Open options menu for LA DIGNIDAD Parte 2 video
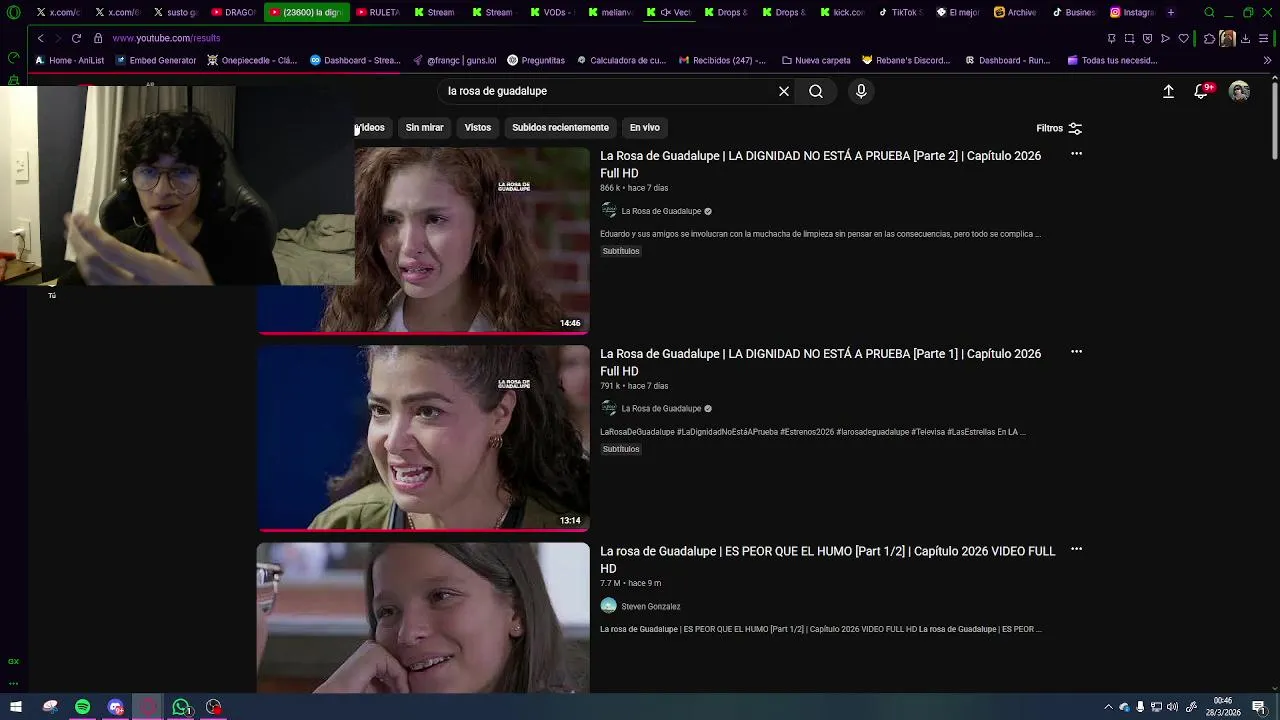Viewport: 1280px width, 720px height. (1076, 154)
